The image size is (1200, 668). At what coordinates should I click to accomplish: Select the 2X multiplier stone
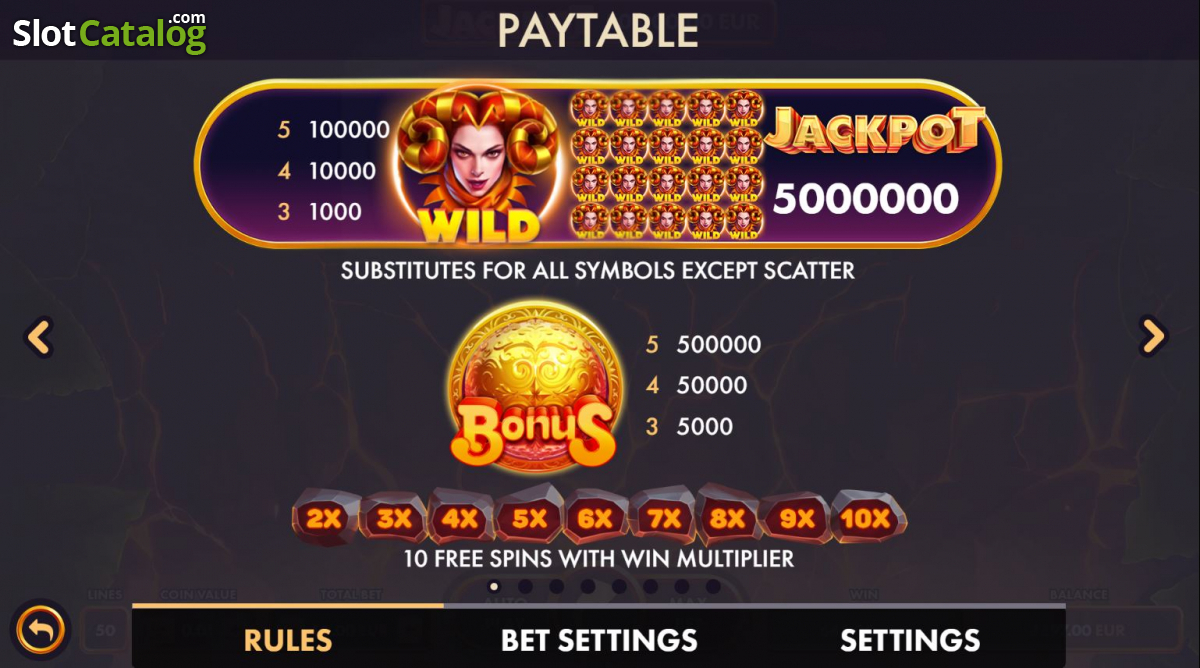[x=324, y=518]
